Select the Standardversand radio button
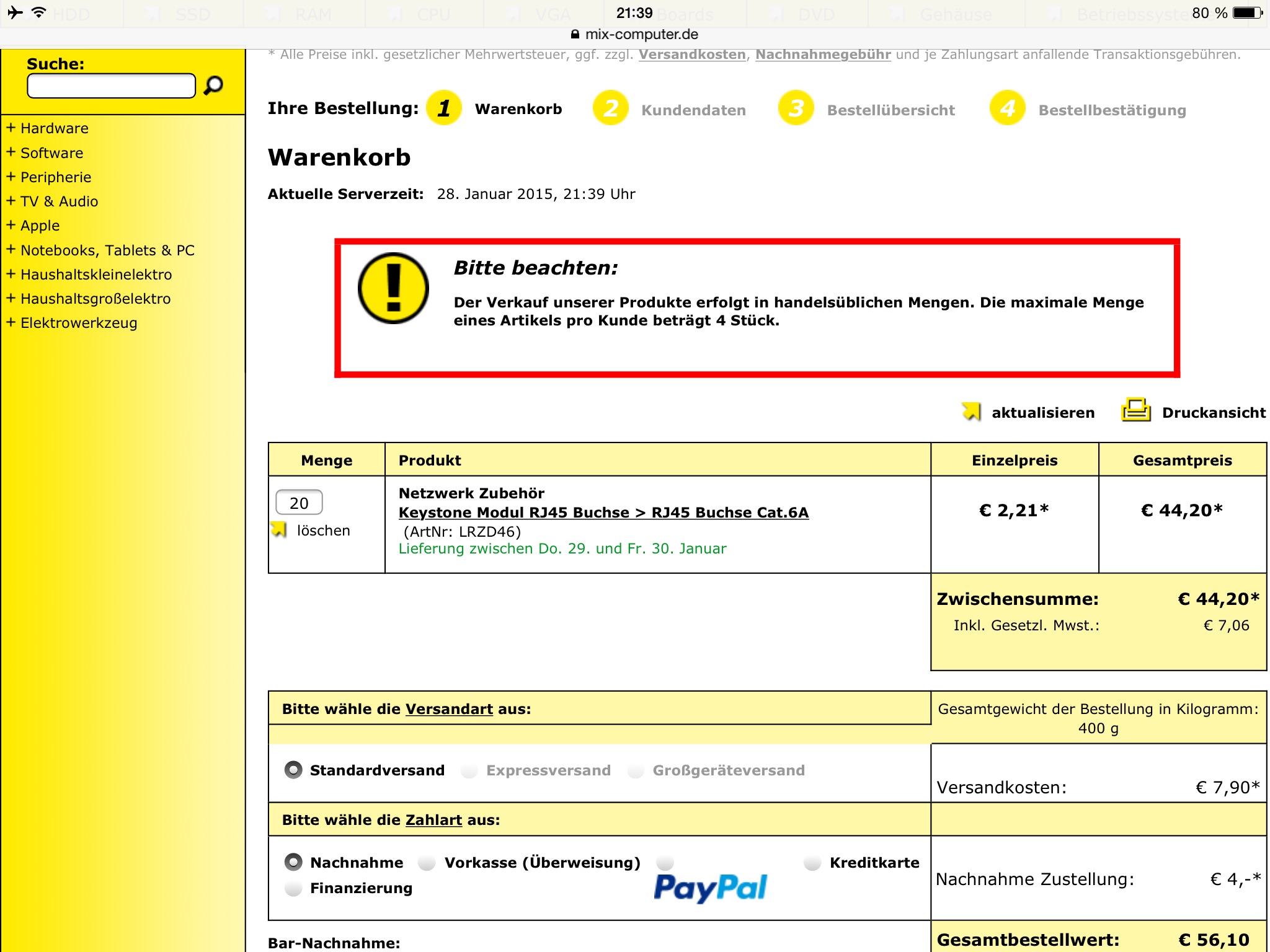The width and height of the screenshot is (1270, 952). 293,770
